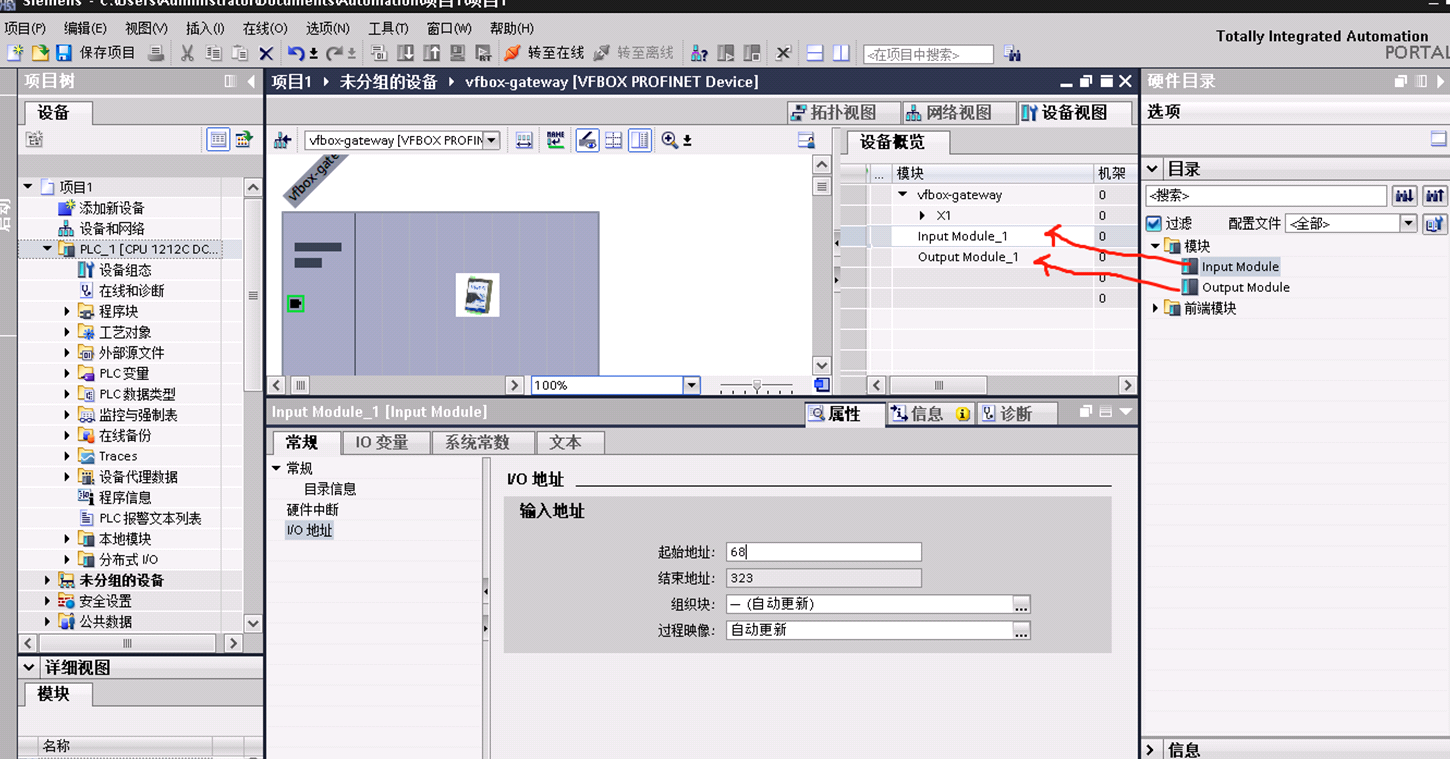Open the IO 变量 tab

click(386, 442)
